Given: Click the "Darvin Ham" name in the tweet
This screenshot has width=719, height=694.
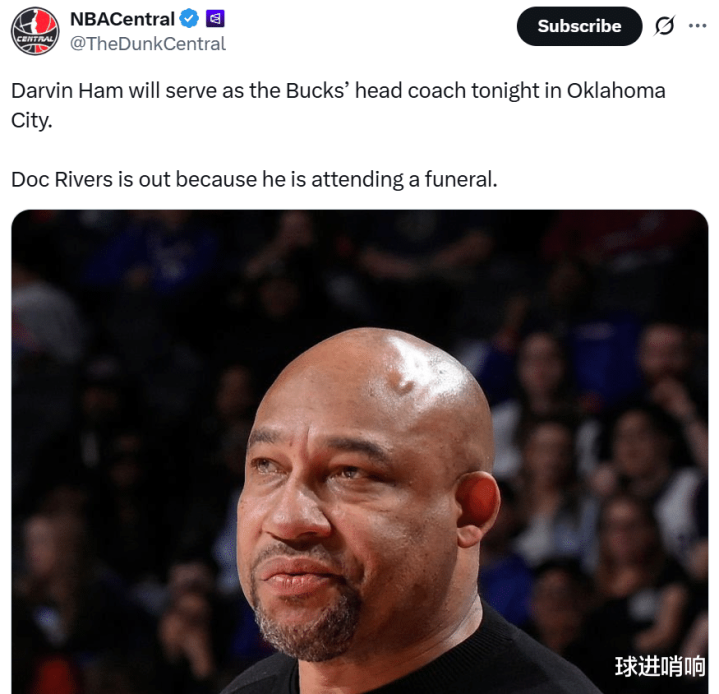Looking at the screenshot, I should tap(67, 91).
